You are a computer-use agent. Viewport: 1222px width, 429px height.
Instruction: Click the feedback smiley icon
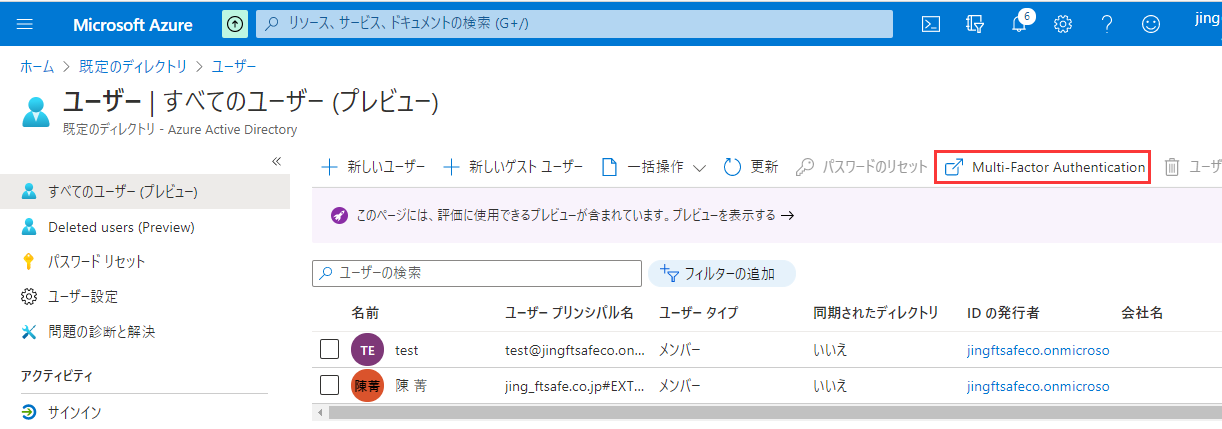pyautogui.click(x=1151, y=25)
